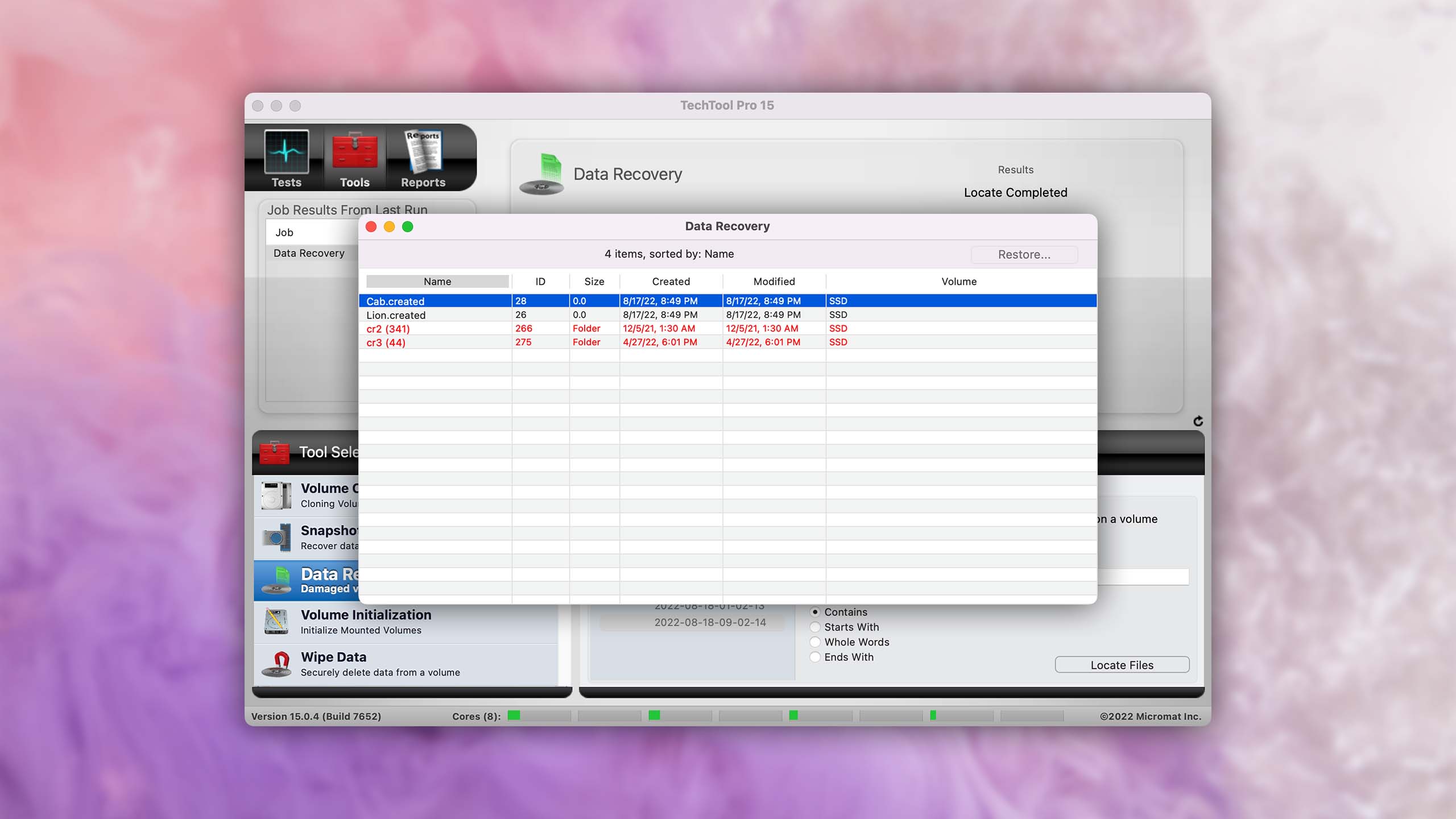
Task: Select the Lion.created row
Action: 727,315
